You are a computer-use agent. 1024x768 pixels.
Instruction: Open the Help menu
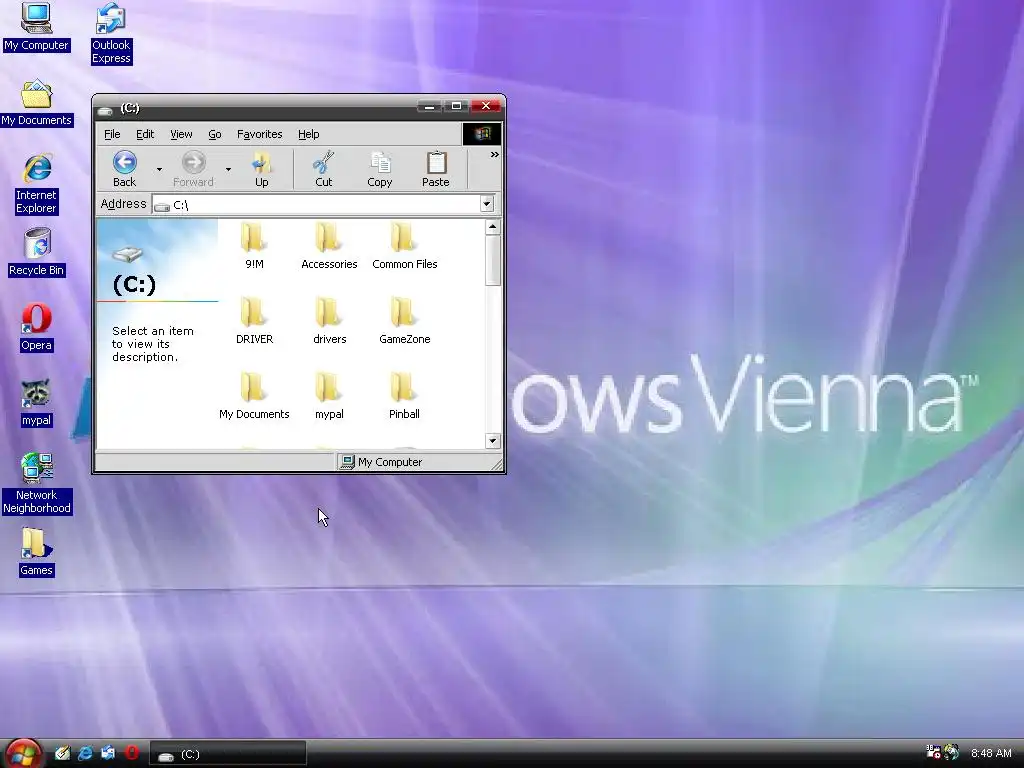(x=308, y=134)
